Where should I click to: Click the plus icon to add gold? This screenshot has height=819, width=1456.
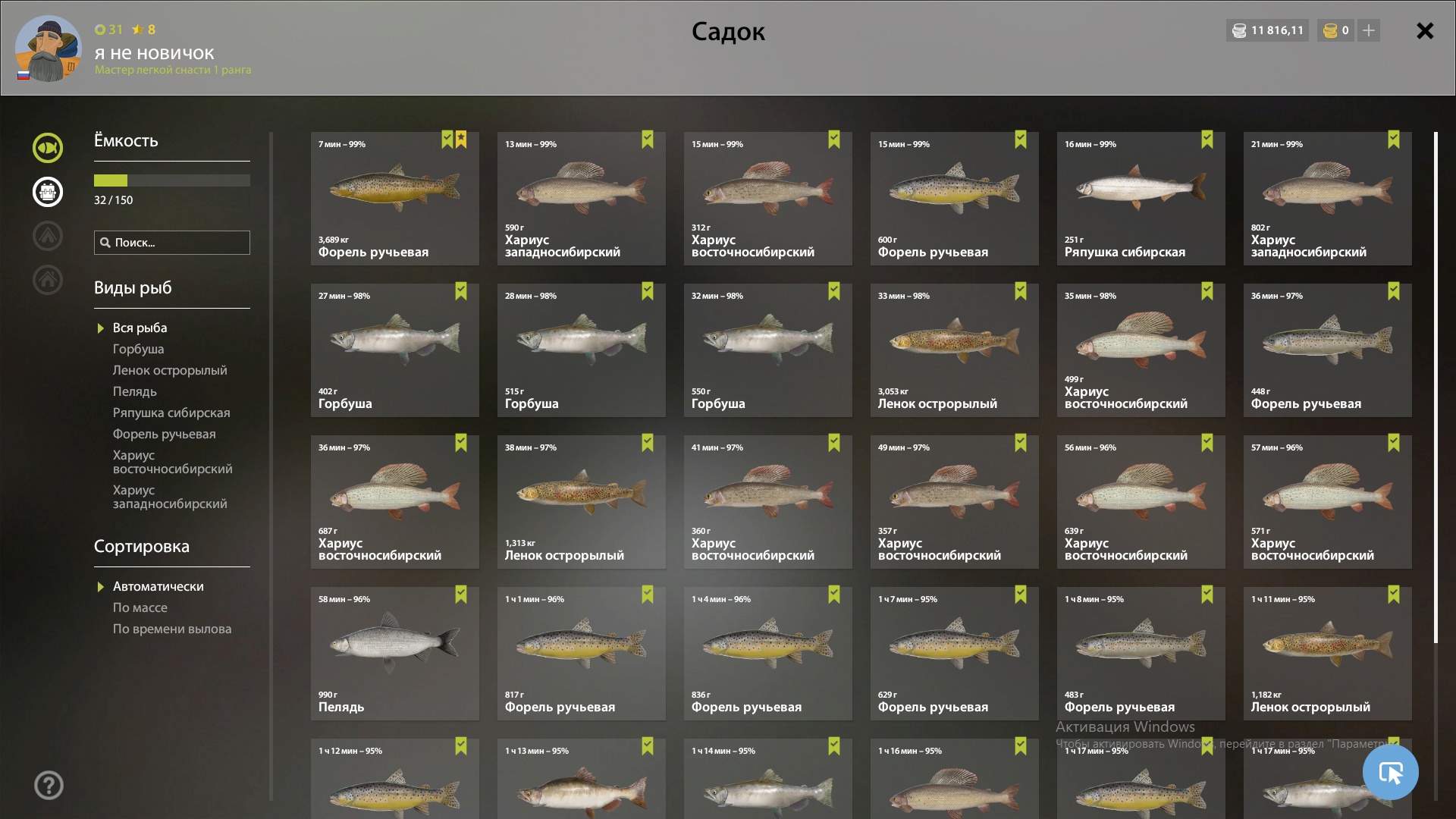(x=1369, y=30)
